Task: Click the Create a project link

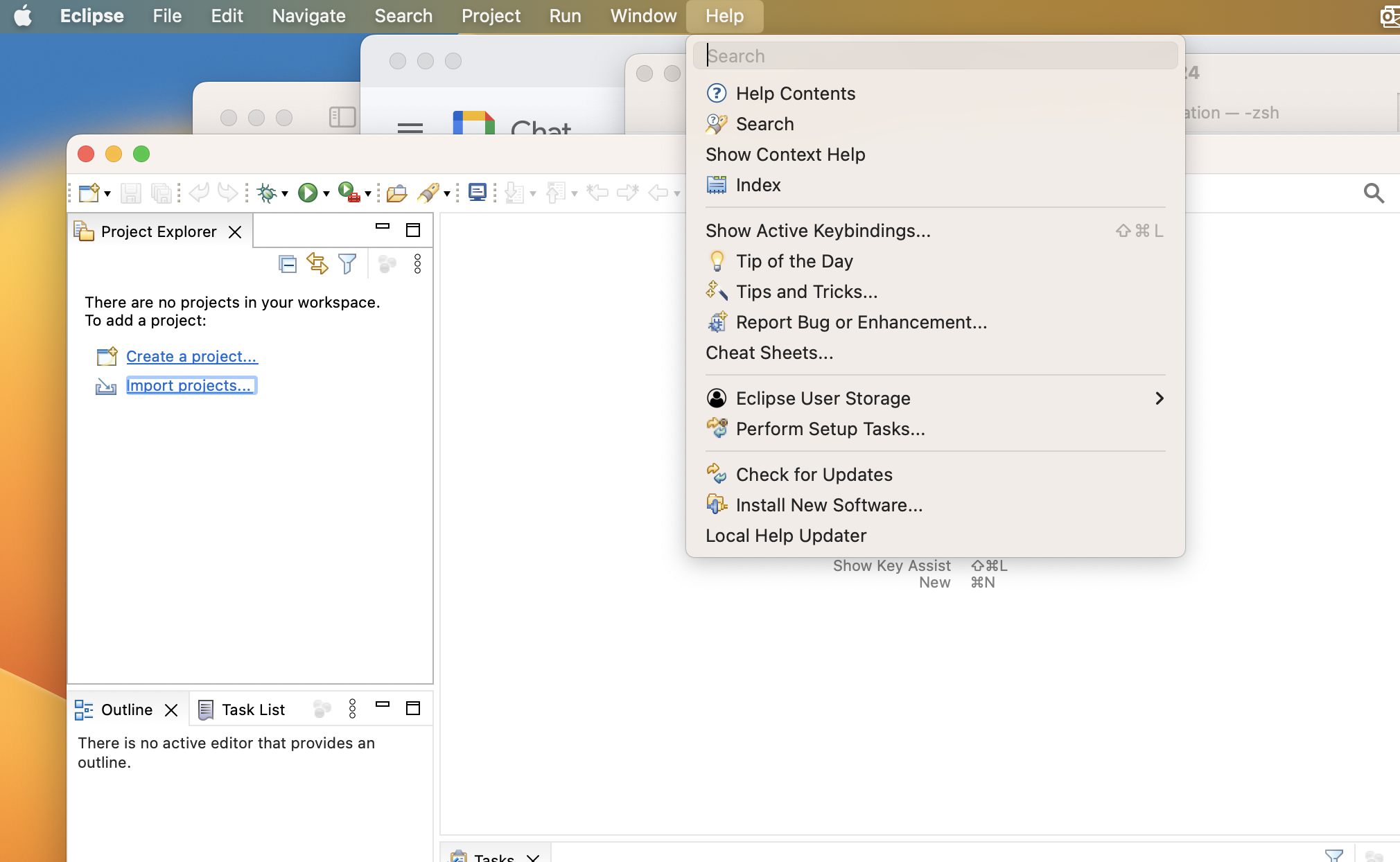Action: (x=191, y=356)
